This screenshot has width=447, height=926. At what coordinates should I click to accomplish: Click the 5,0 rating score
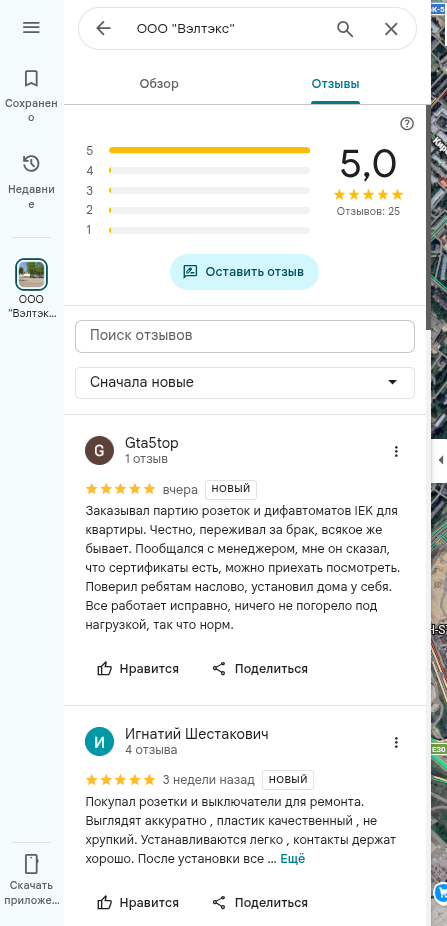[368, 164]
